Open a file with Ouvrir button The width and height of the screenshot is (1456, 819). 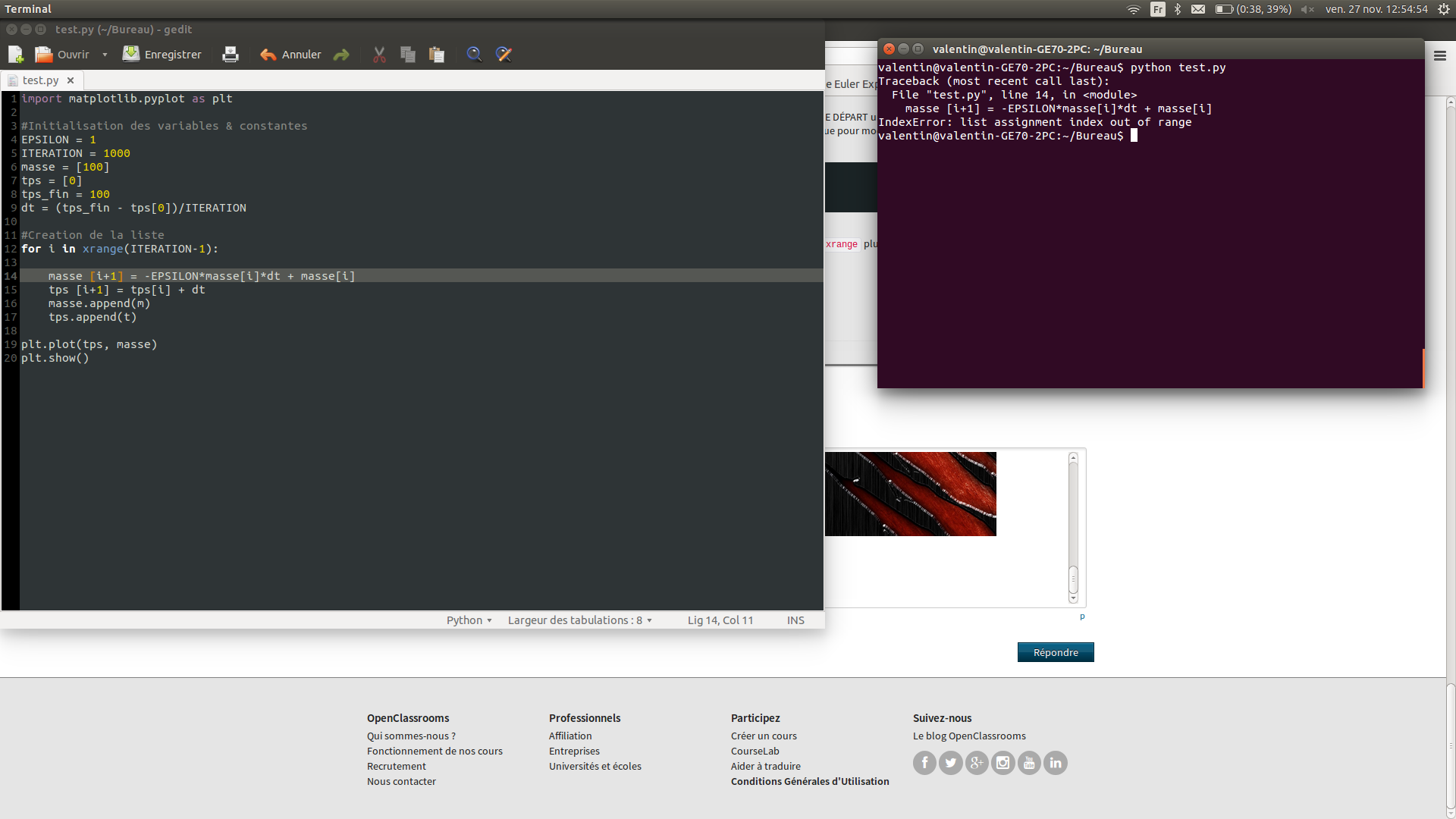point(63,55)
